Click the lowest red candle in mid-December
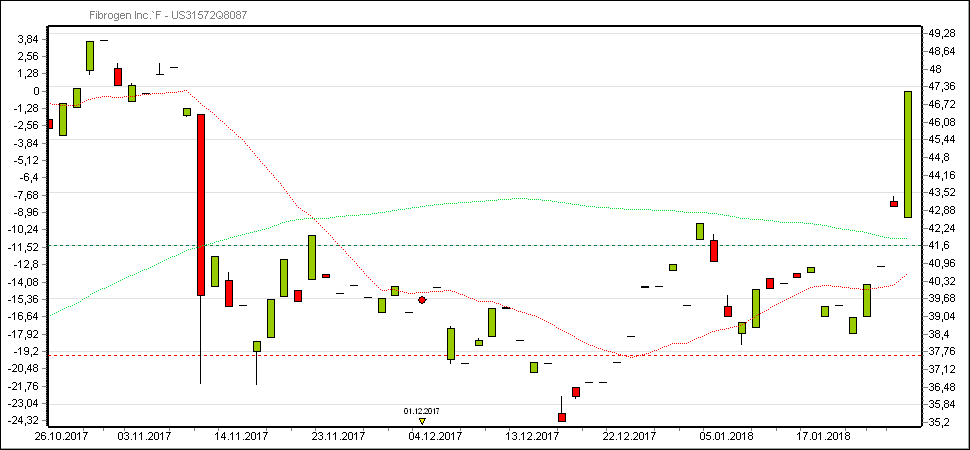This screenshot has width=970, height=450. [x=562, y=417]
